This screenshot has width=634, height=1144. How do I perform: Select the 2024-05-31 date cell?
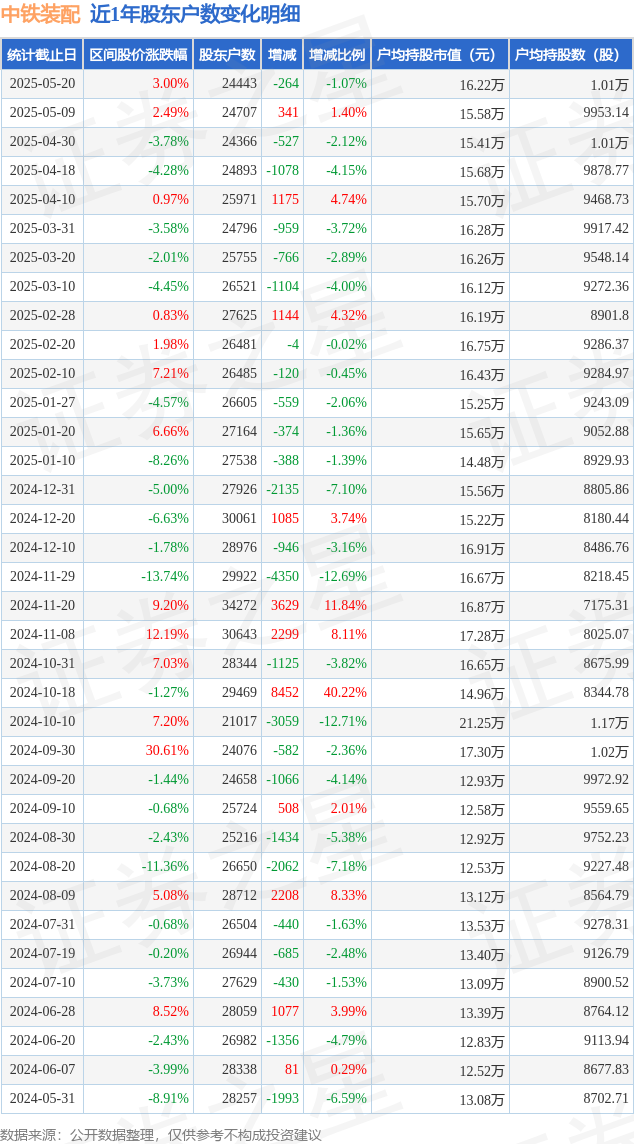[42, 1099]
